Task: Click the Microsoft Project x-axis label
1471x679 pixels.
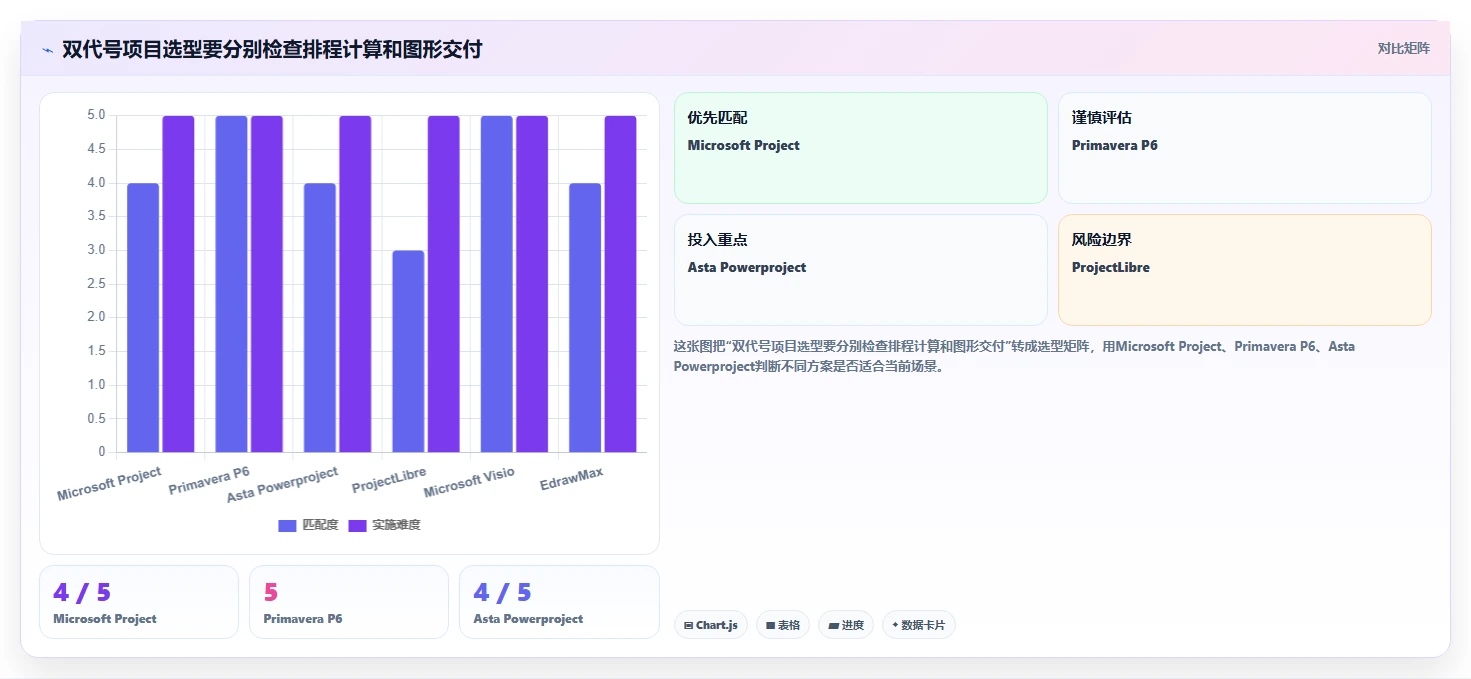Action: coord(109,484)
